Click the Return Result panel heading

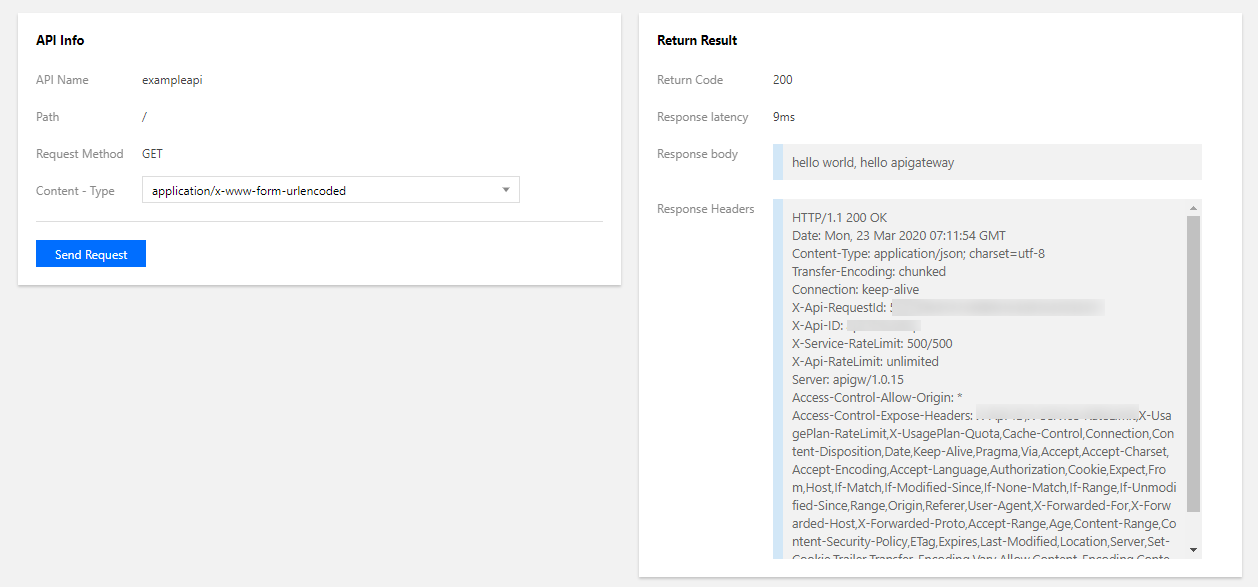[697, 41]
